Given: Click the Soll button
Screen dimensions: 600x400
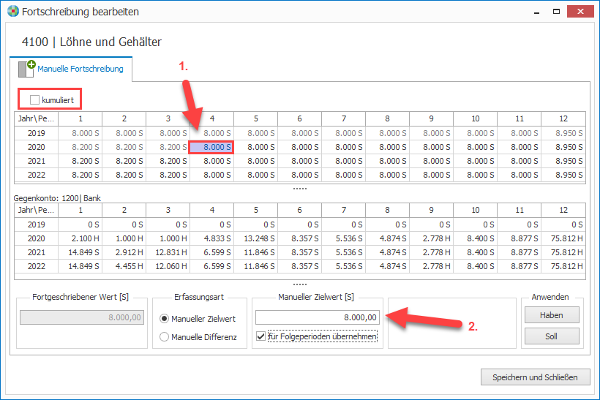Looking at the screenshot, I should (551, 336).
